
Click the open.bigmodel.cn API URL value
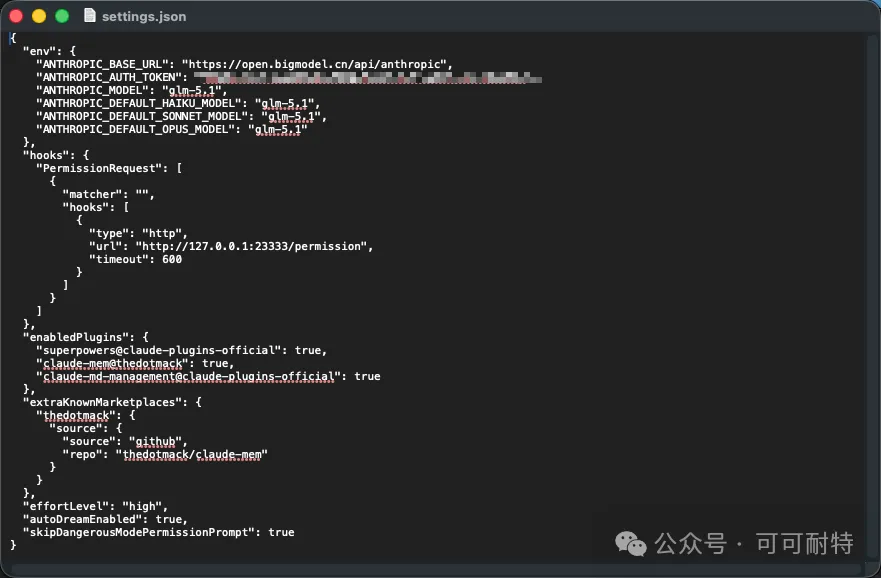click(x=314, y=64)
